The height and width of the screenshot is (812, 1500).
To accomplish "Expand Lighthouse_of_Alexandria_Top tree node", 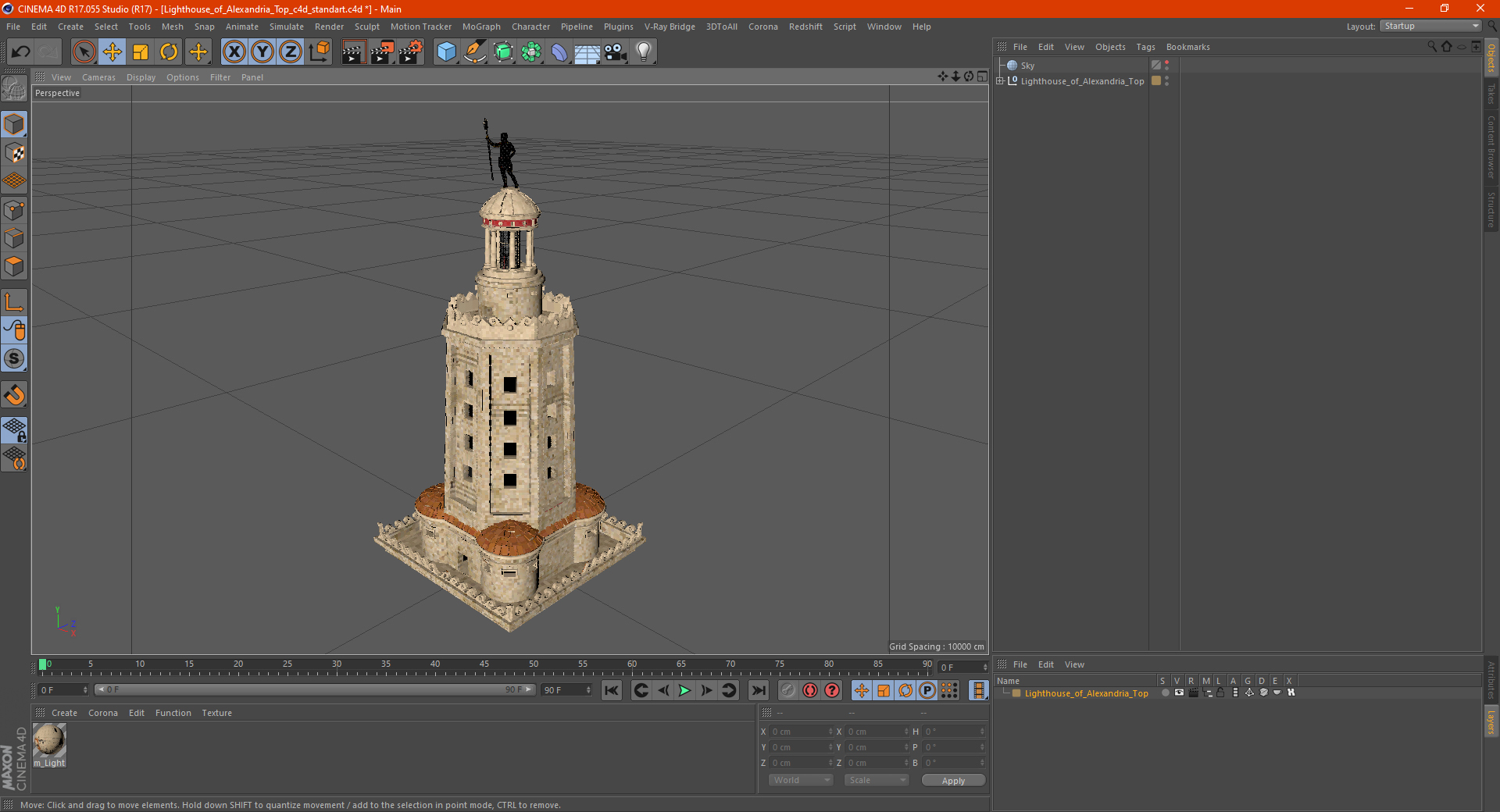I will tap(1000, 80).
